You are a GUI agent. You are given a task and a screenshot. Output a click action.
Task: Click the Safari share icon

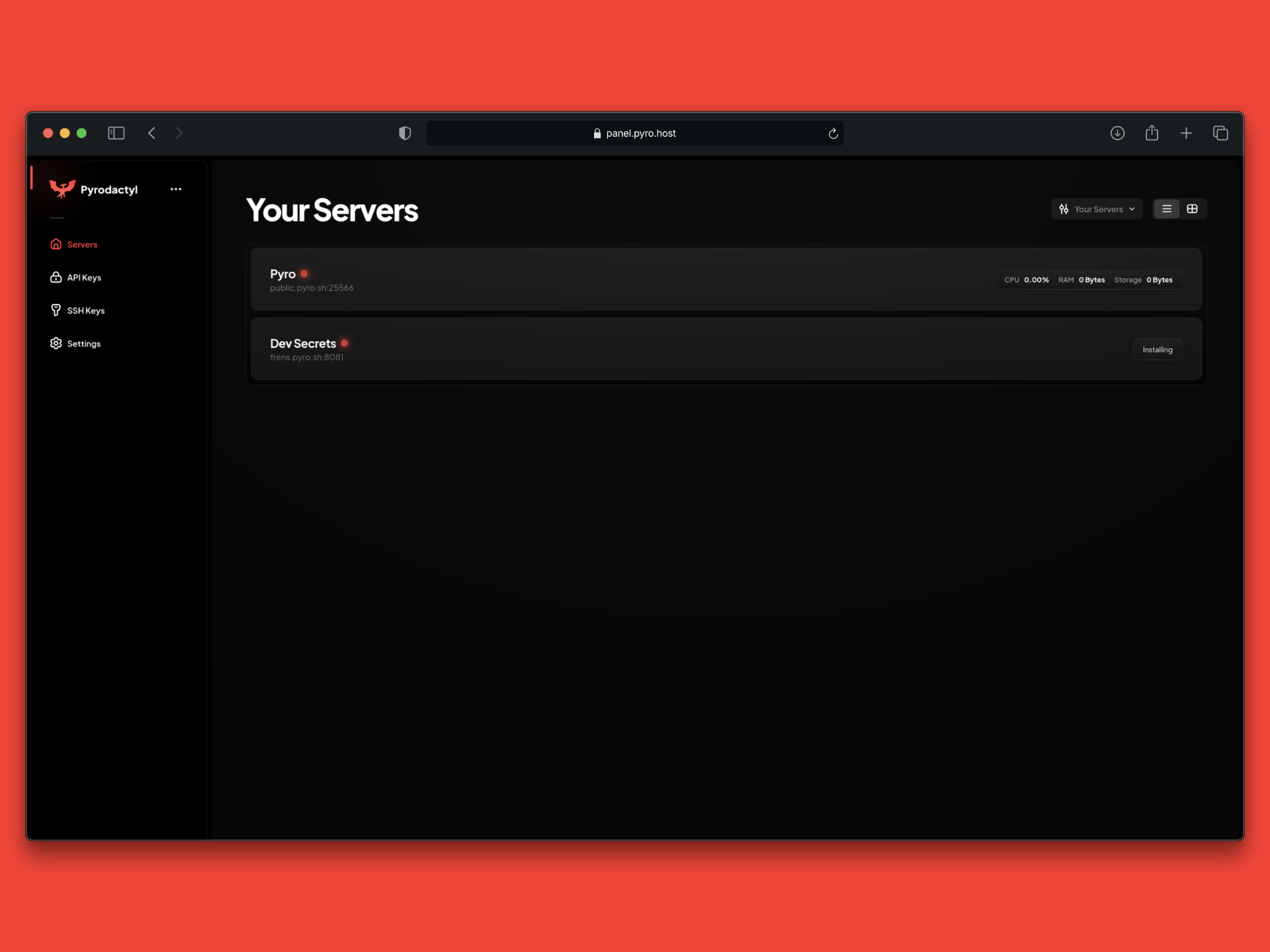[1152, 134]
